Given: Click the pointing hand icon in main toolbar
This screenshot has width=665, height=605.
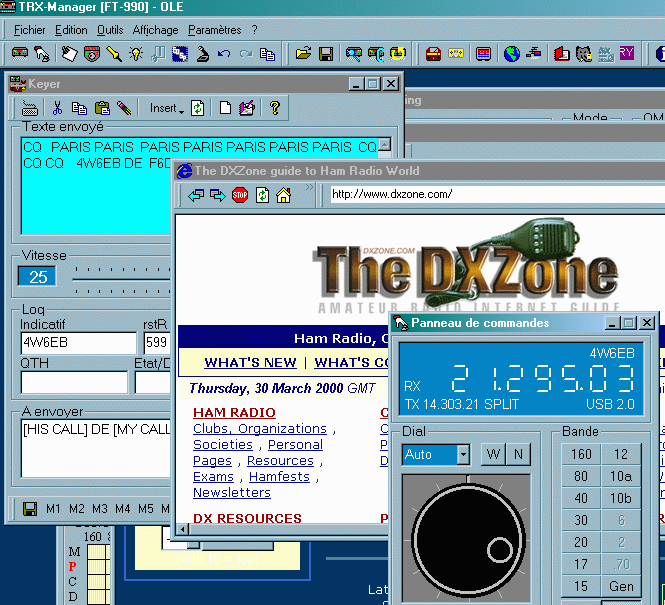Looking at the screenshot, I should click(x=42, y=54).
